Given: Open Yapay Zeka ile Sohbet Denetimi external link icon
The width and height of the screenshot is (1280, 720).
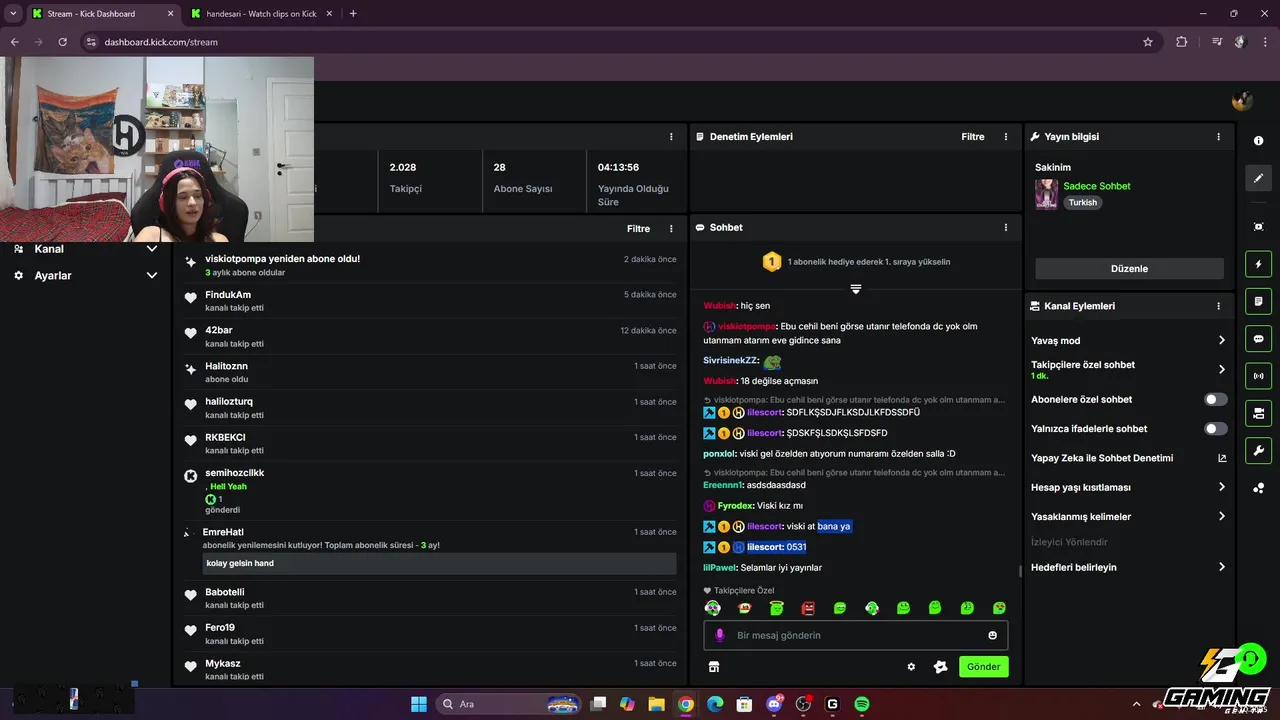Looking at the screenshot, I should pos(1221,458).
